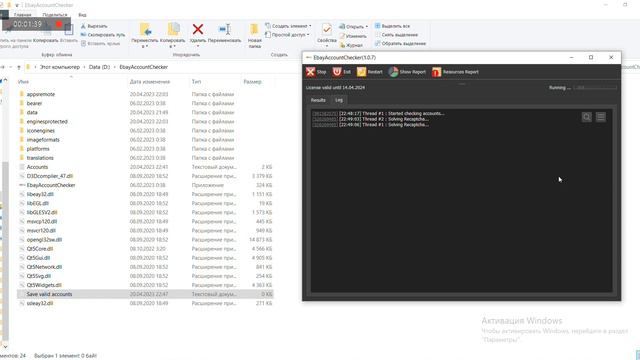Click Data (D:) in address breadcrumb
Image resolution: width=640 pixels, height=360 pixels.
pyautogui.click(x=100, y=67)
